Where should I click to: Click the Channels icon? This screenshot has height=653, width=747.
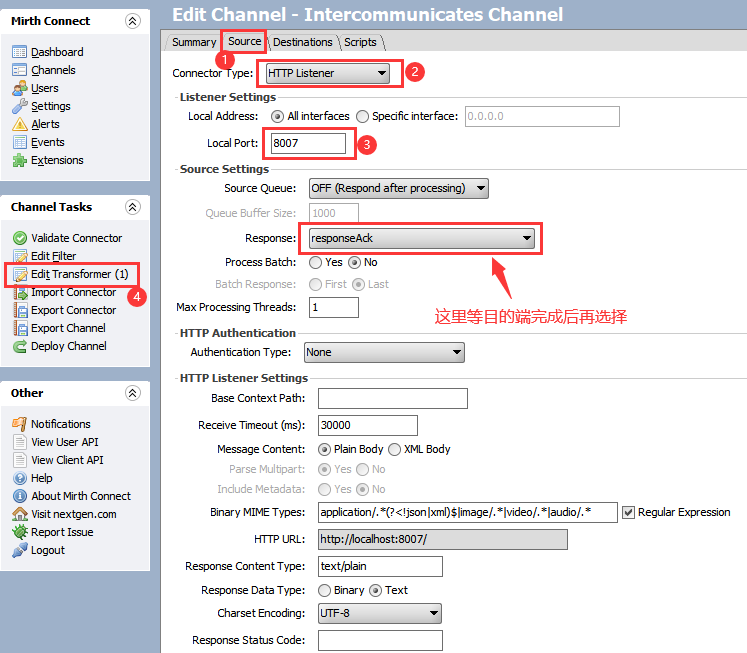(x=20, y=70)
